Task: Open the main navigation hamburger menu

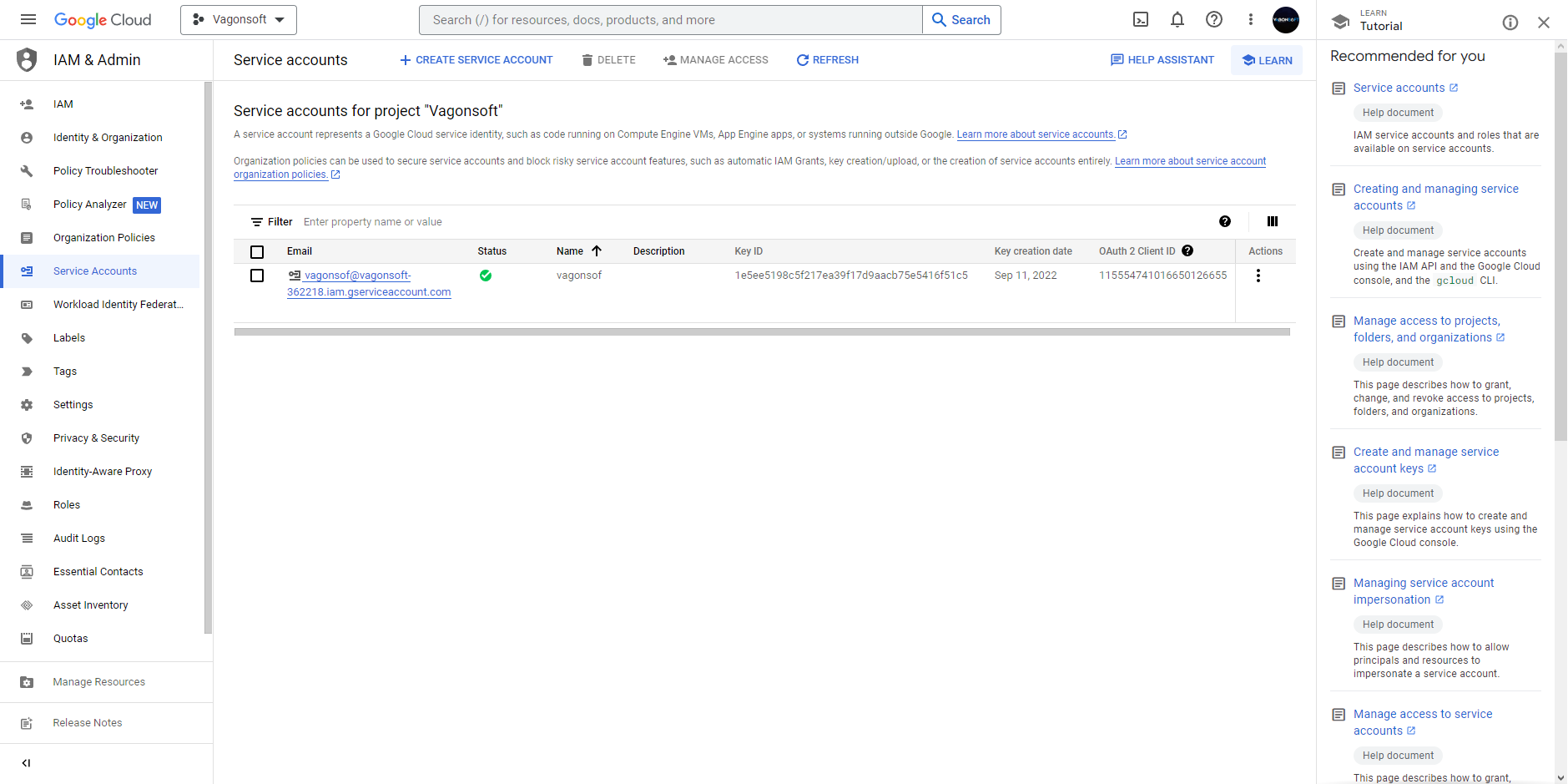Action: 28,19
